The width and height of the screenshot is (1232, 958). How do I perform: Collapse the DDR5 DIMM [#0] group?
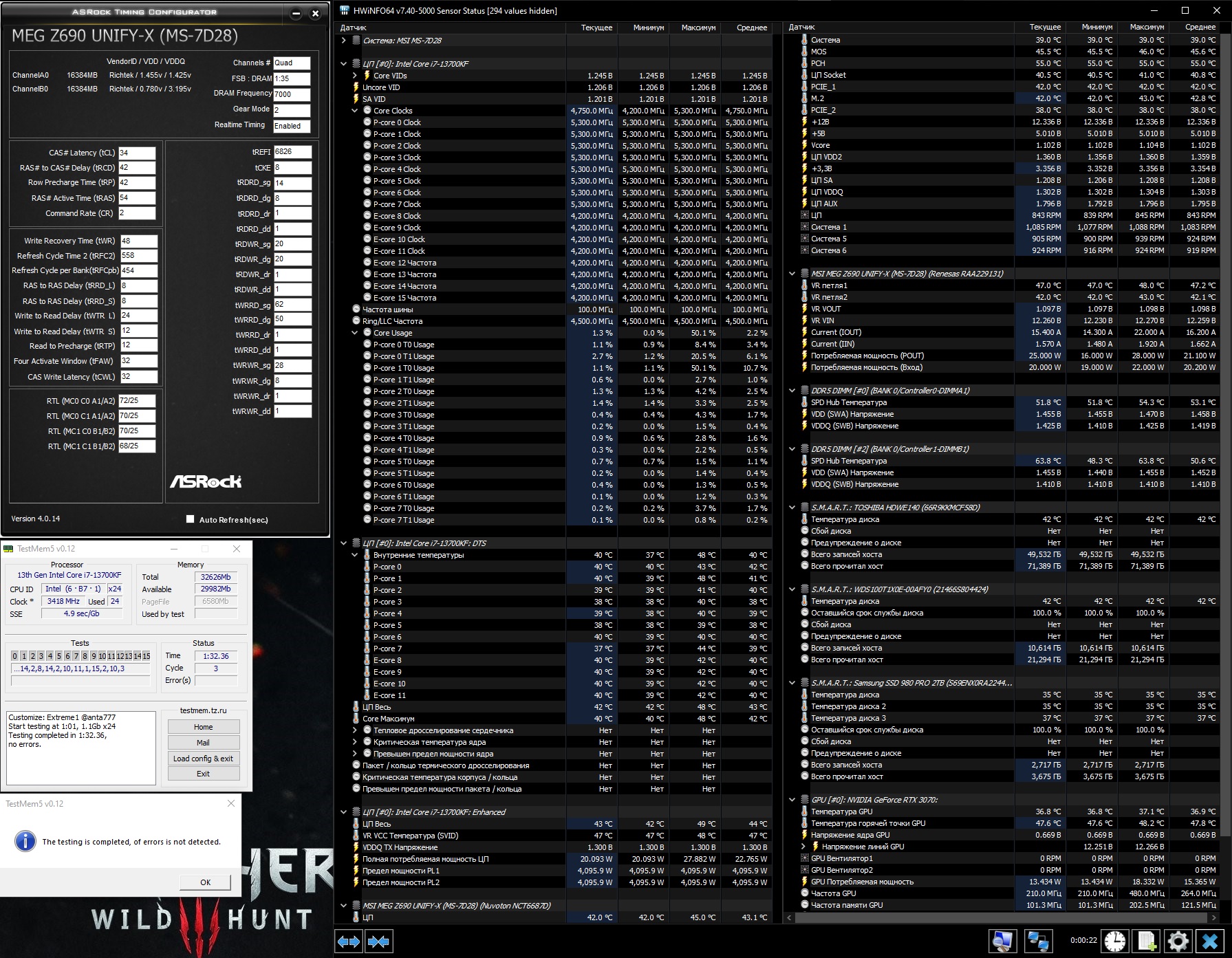pos(792,391)
